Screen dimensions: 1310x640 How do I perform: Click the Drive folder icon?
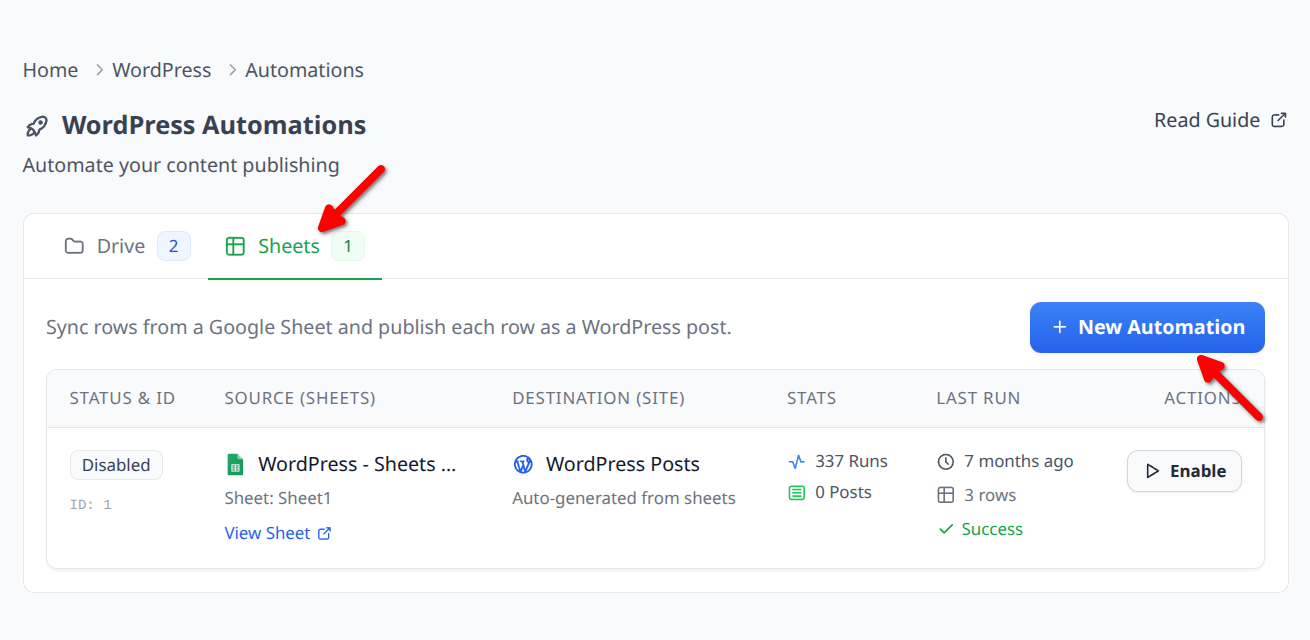(74, 246)
